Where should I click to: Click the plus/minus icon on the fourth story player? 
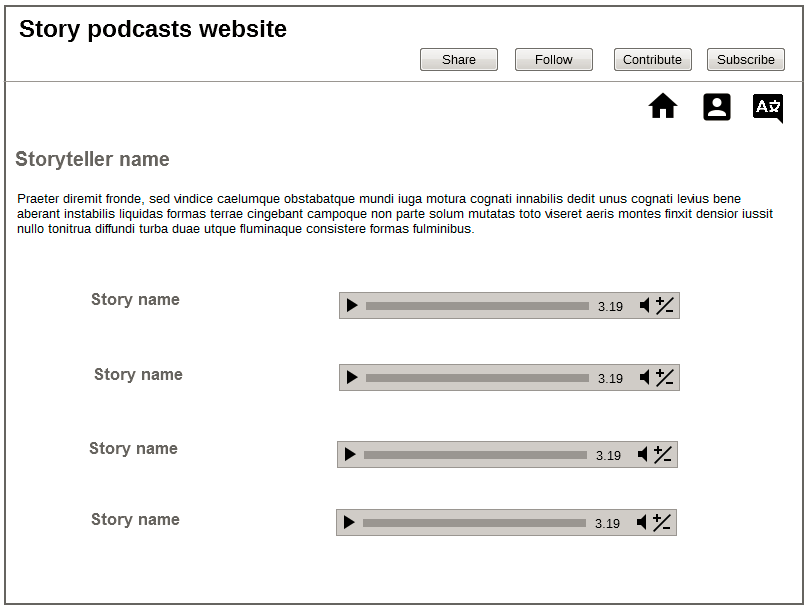point(662,522)
